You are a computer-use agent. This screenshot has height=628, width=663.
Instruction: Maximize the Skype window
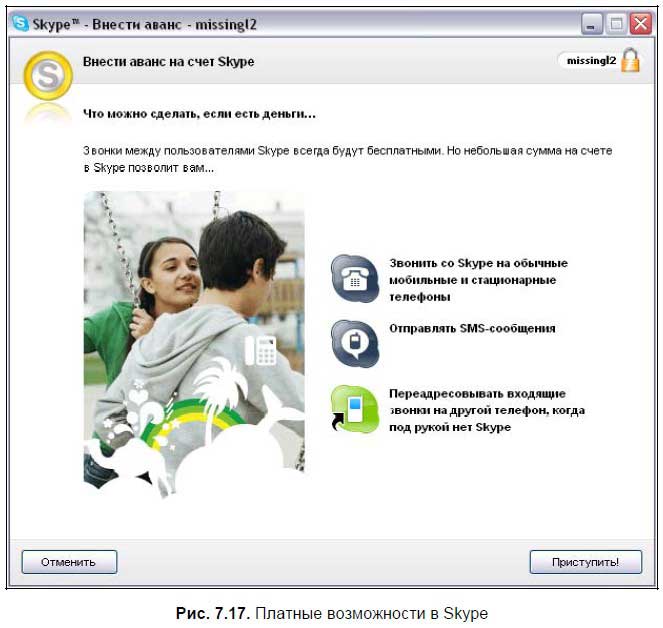click(x=616, y=22)
